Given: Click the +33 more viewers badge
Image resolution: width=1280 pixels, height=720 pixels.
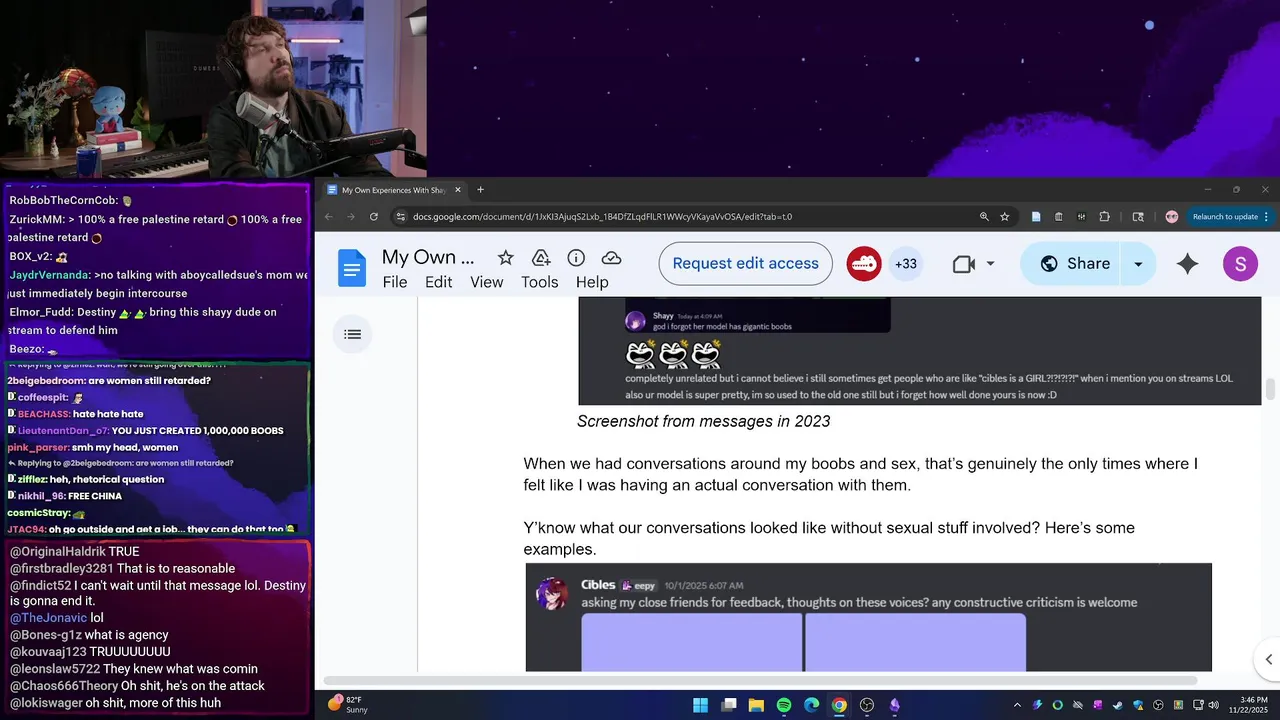Looking at the screenshot, I should 906,264.
